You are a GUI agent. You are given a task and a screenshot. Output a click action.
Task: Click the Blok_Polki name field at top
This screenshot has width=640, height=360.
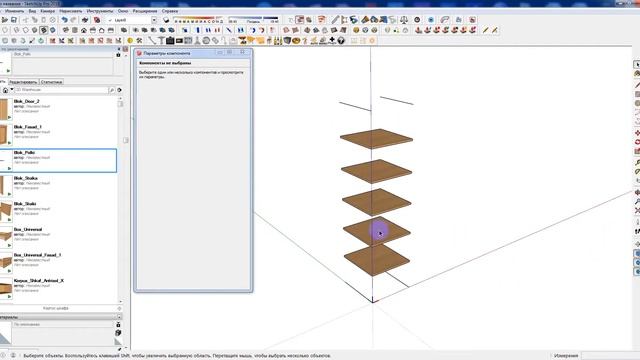(x=63, y=54)
